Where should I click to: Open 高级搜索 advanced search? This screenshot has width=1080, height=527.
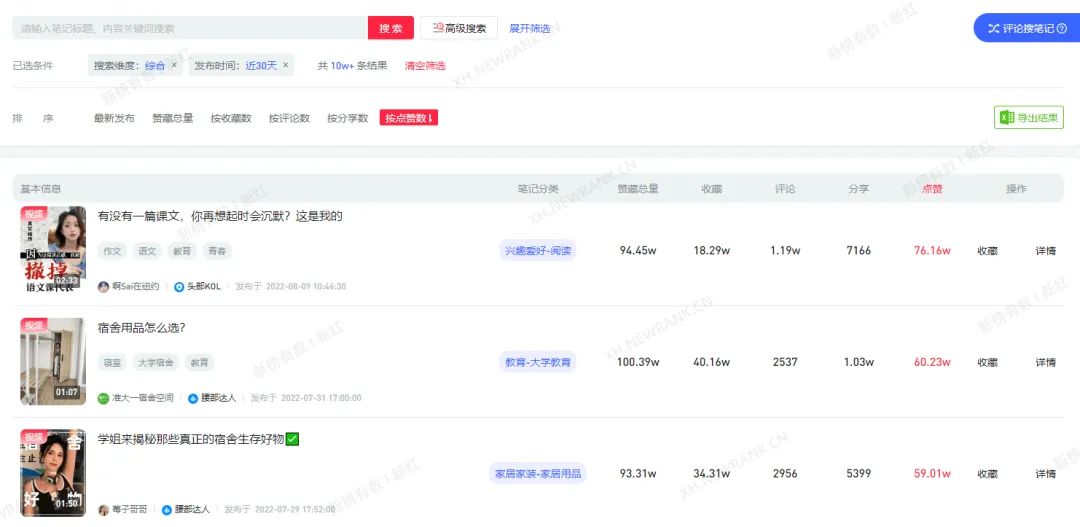tap(459, 28)
